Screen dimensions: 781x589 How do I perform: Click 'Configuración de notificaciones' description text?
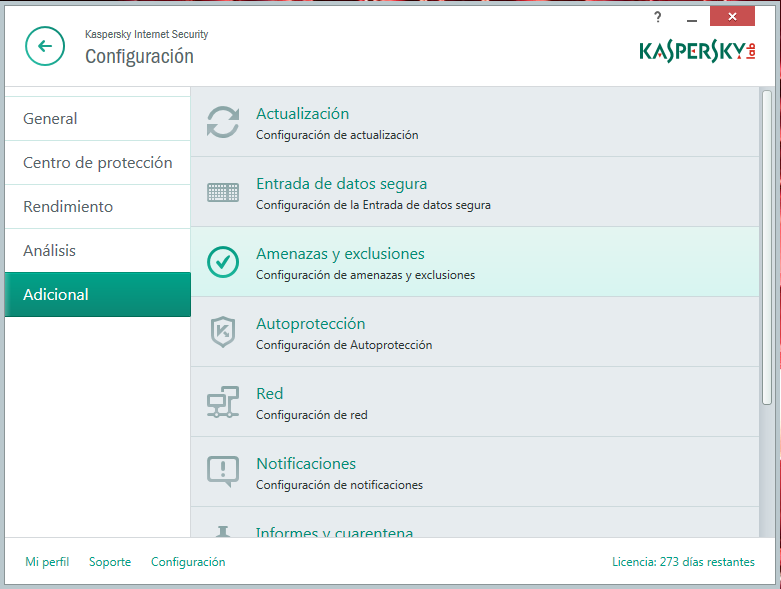[339, 485]
